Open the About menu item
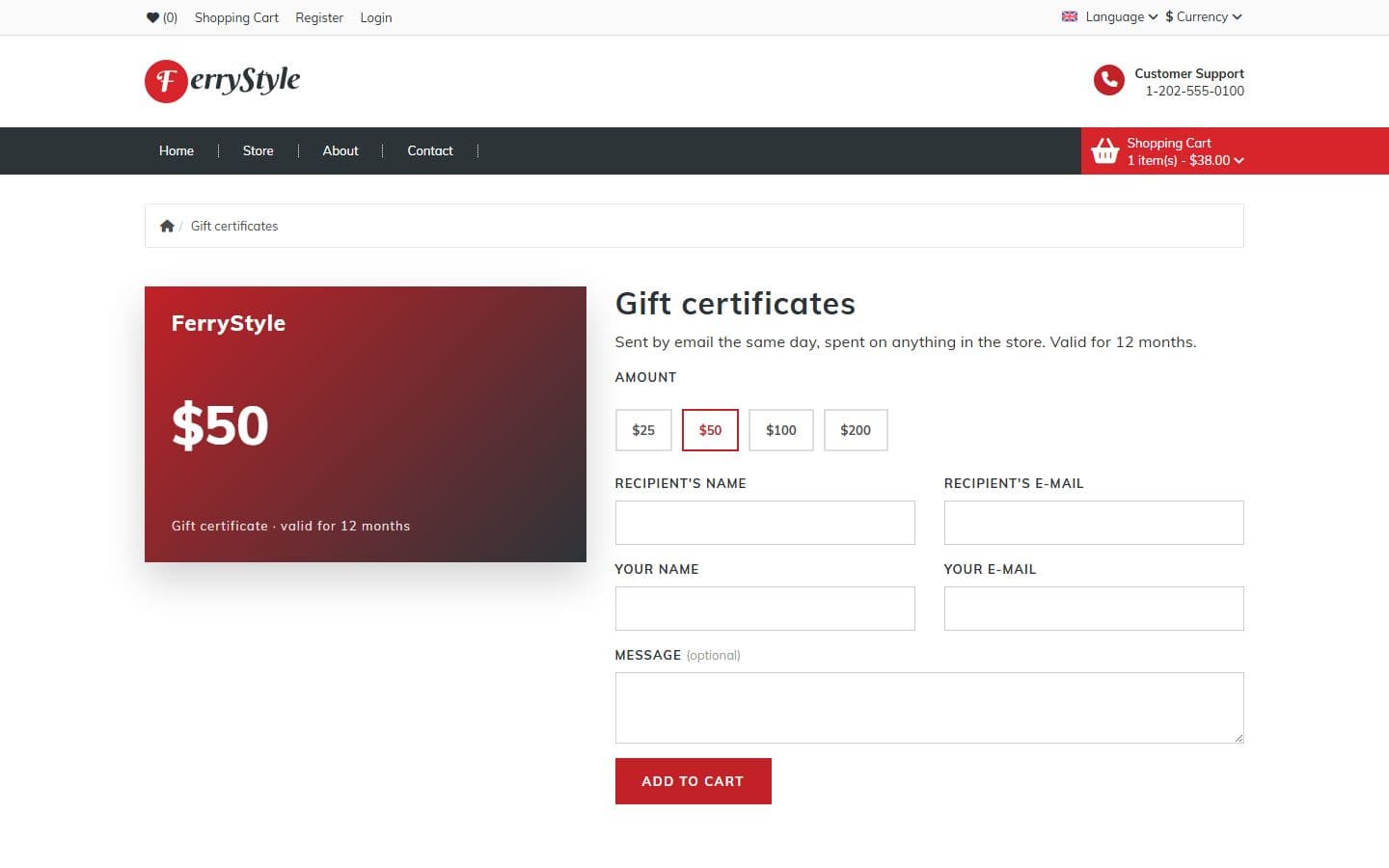The image size is (1389, 868). (340, 150)
